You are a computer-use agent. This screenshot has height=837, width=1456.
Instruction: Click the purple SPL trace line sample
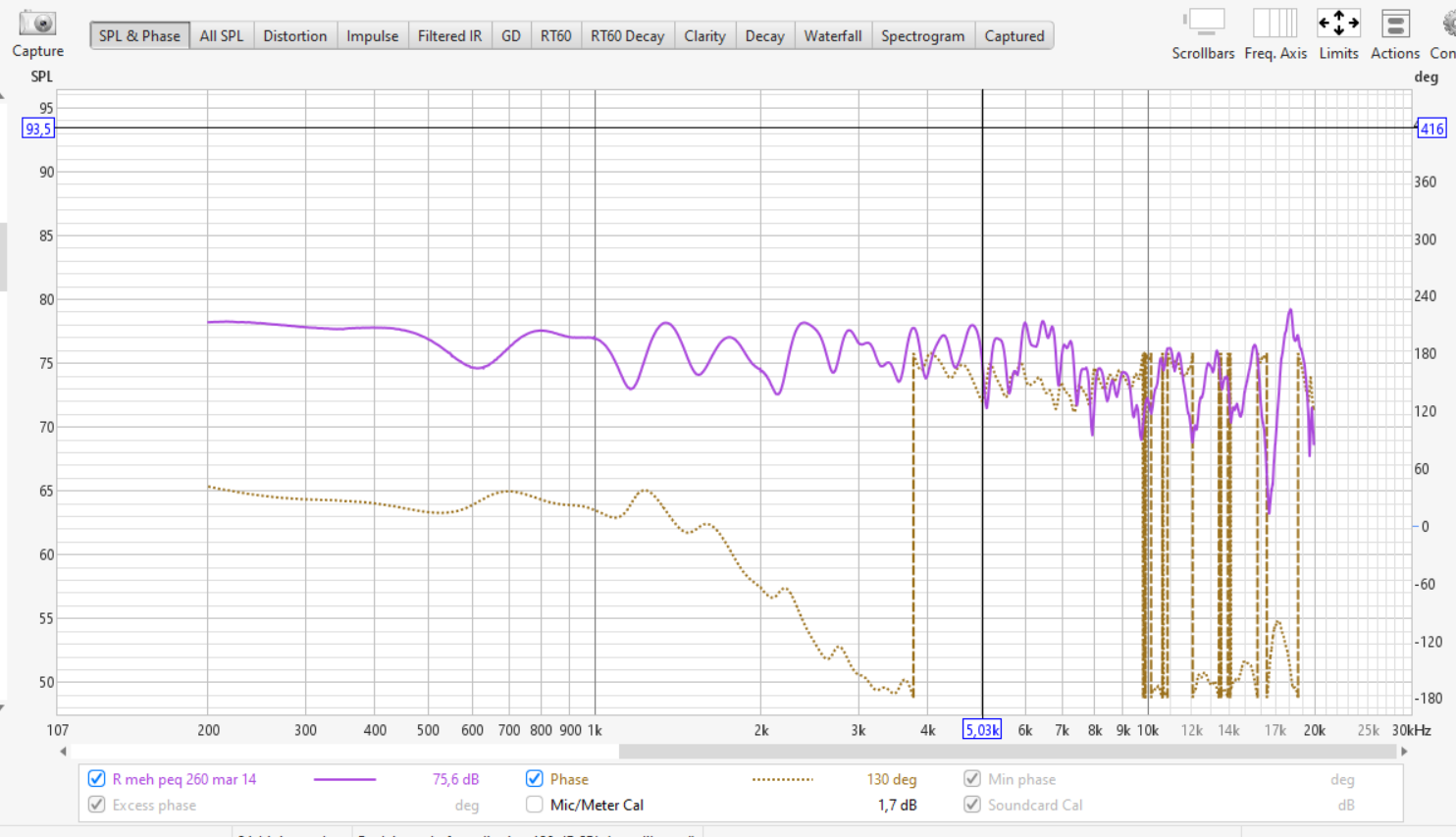click(344, 779)
